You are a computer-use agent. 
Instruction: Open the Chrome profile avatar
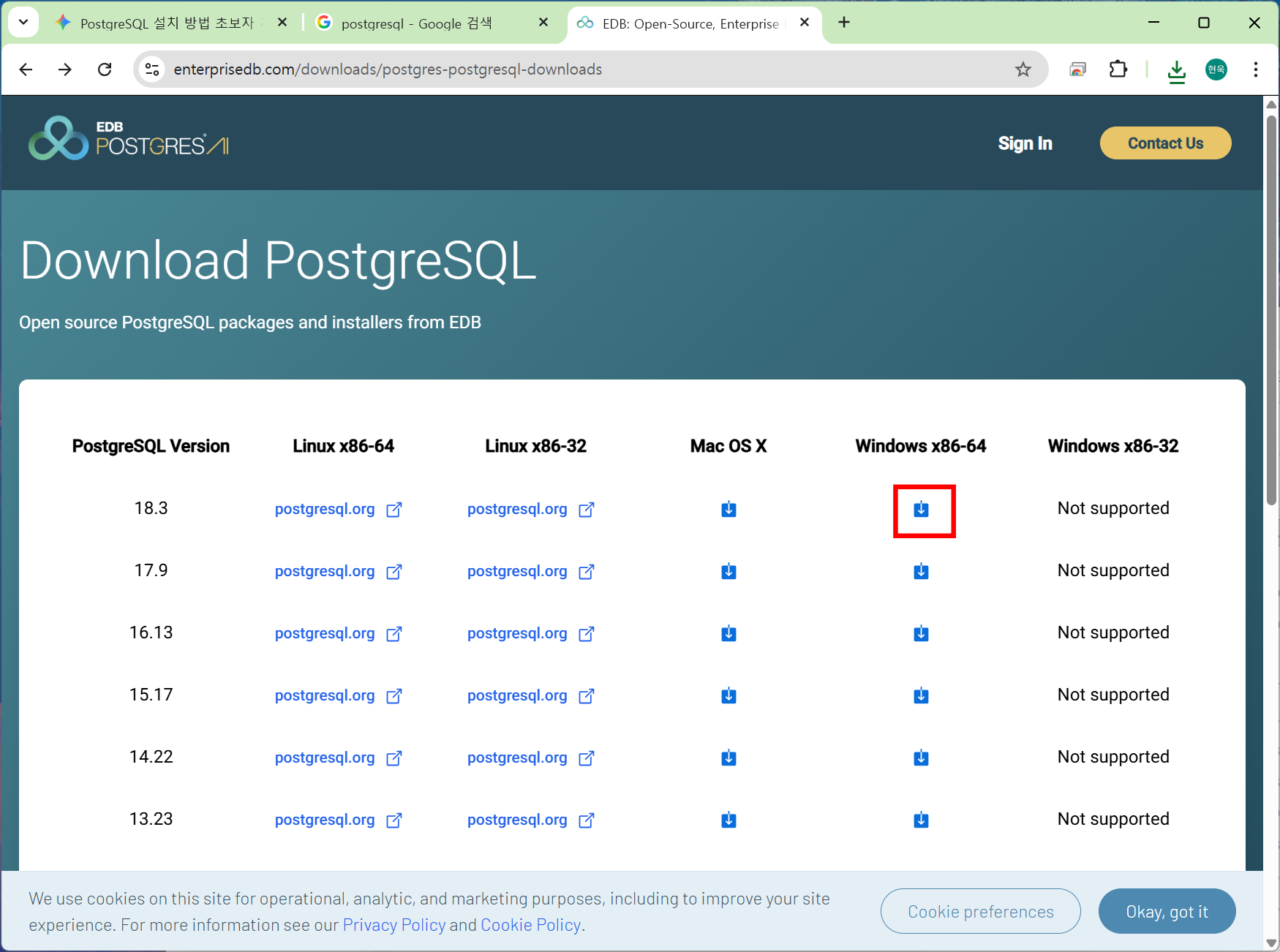point(1216,69)
